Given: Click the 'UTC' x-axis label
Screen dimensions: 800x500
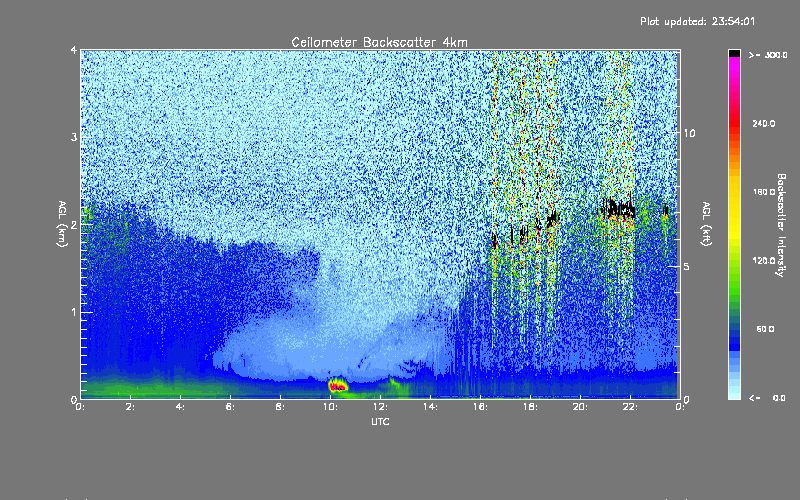Looking at the screenshot, I should point(380,421).
